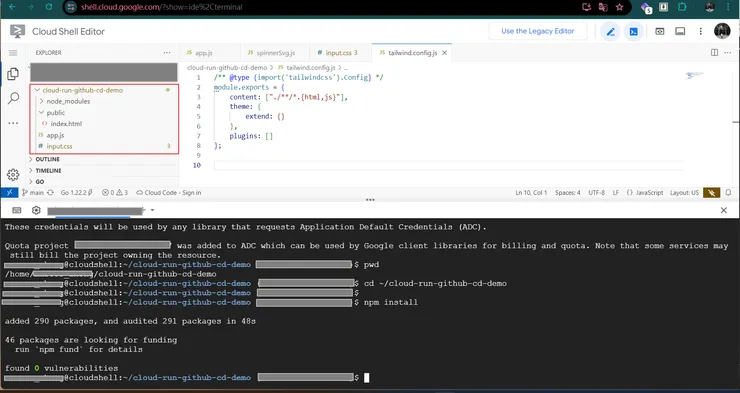740x393 pixels.
Task: Click the site information icon in address bar
Action: coord(71,7)
